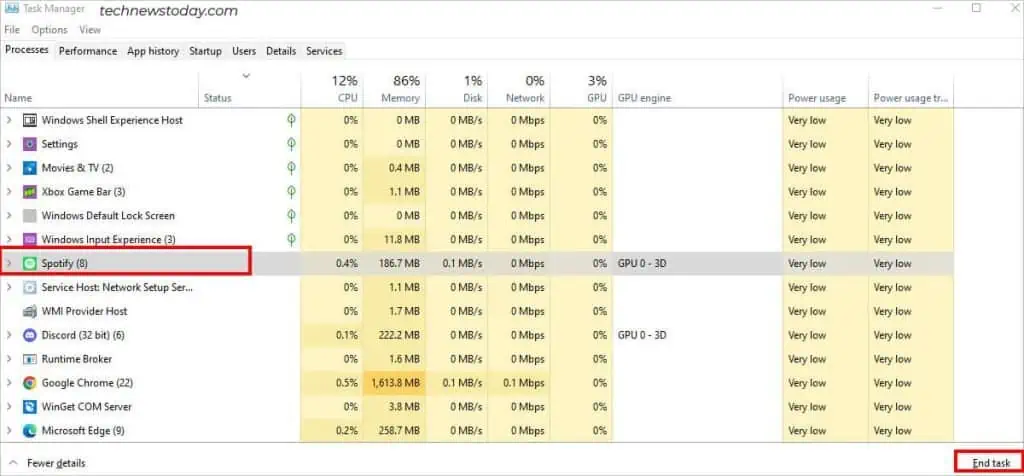Open the Options menu
This screenshot has height=476, width=1024.
[x=50, y=30]
